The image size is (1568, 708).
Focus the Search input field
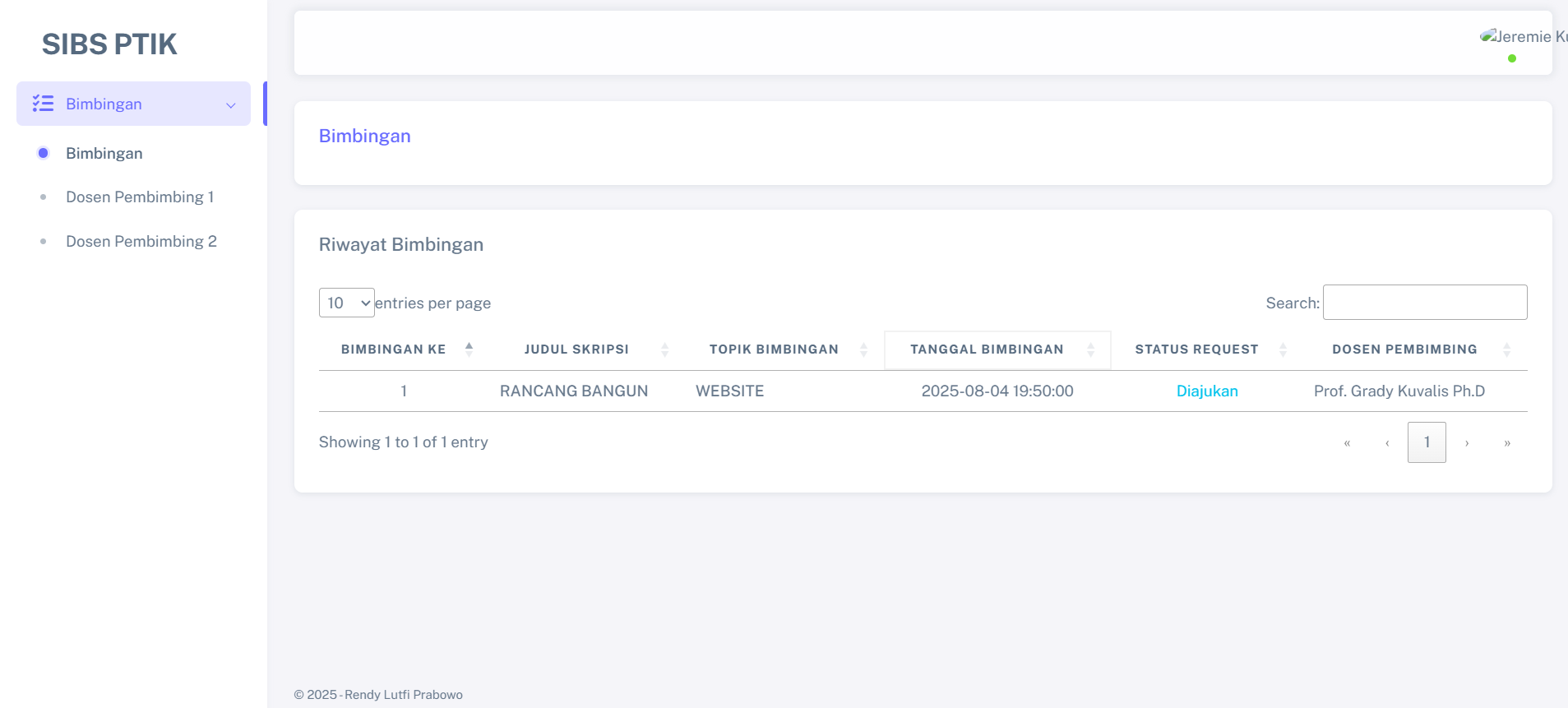[1425, 303]
